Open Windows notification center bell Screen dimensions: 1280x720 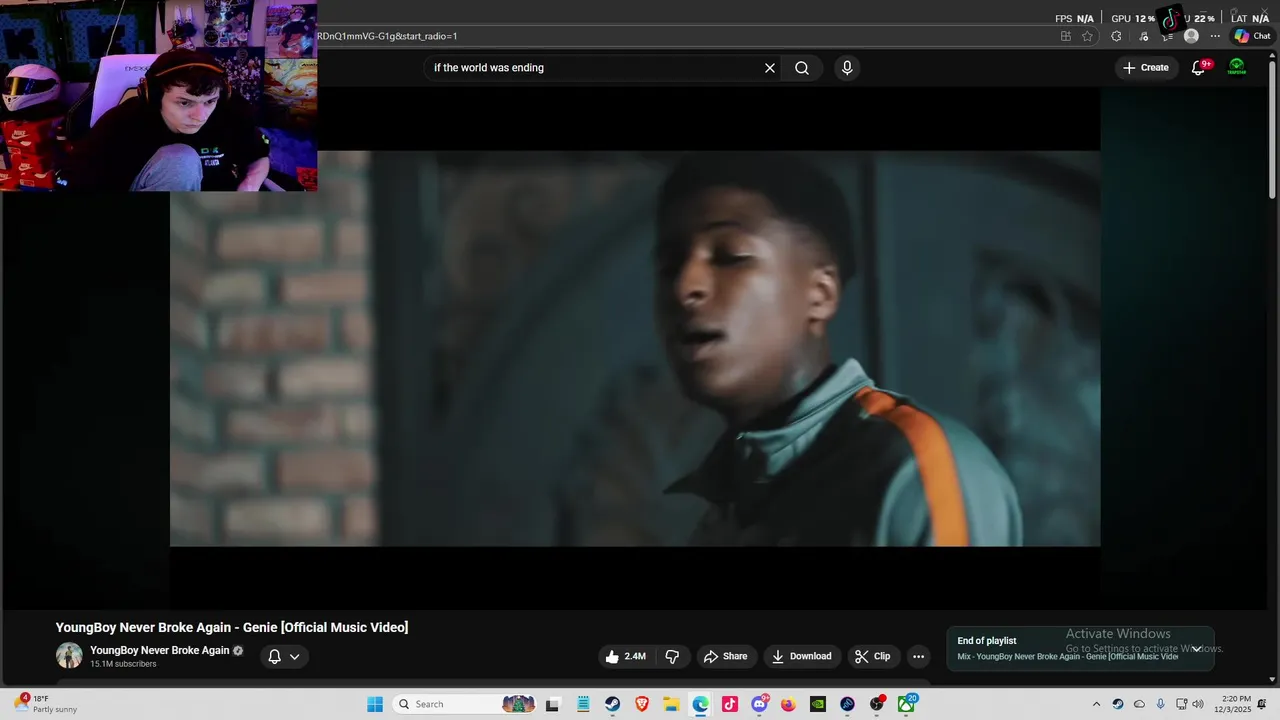[x=1262, y=704]
